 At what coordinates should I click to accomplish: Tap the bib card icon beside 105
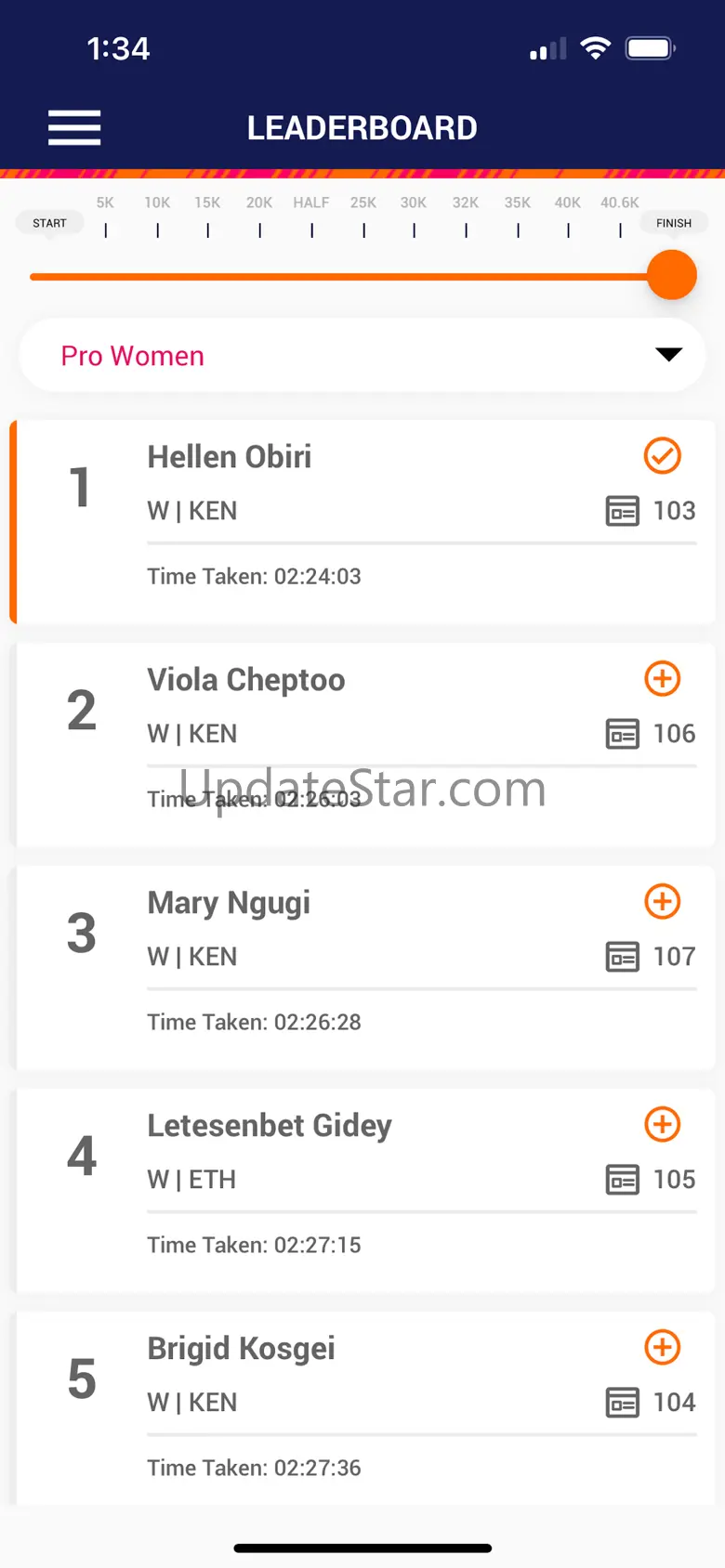pyautogui.click(x=622, y=1180)
